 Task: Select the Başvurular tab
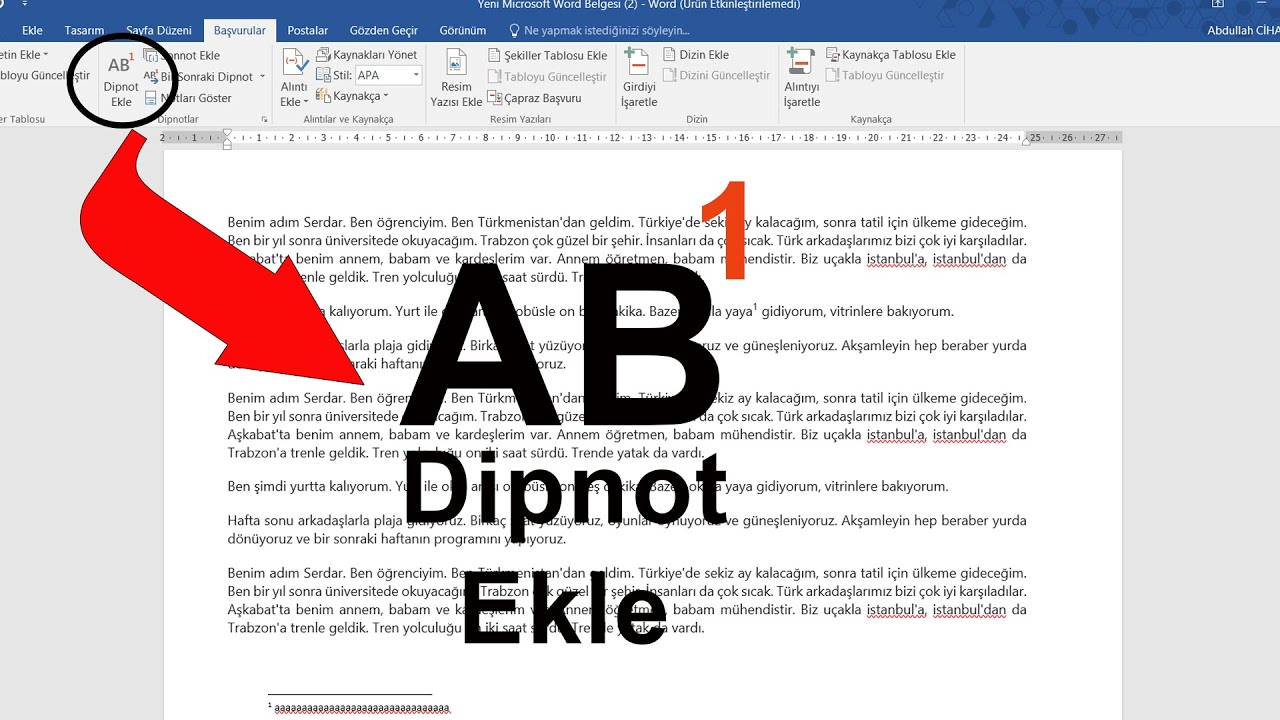point(240,31)
